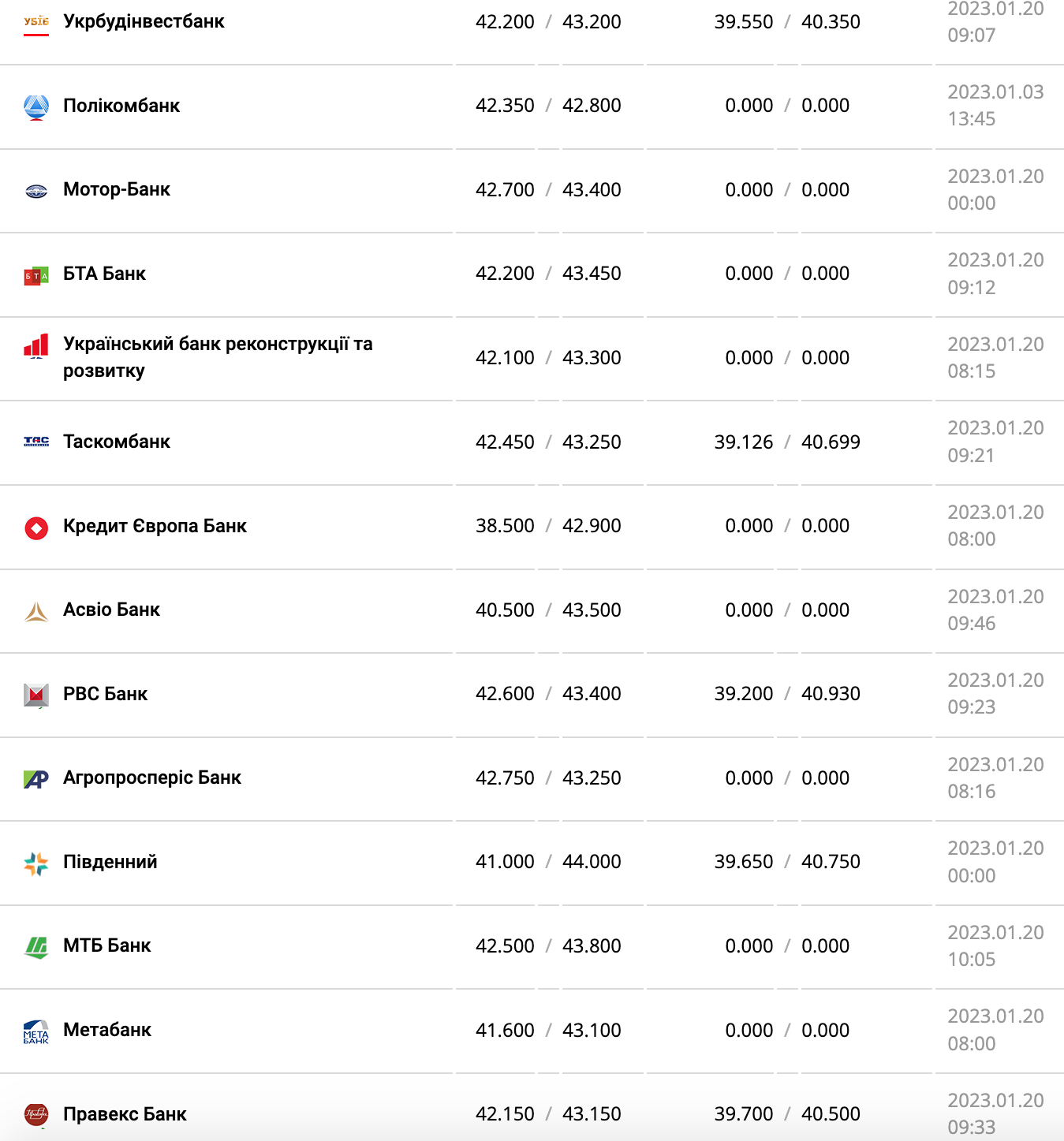The image size is (1064, 1141).
Task: Click Полікомбанк update date 2023.01.03
Action: (995, 92)
